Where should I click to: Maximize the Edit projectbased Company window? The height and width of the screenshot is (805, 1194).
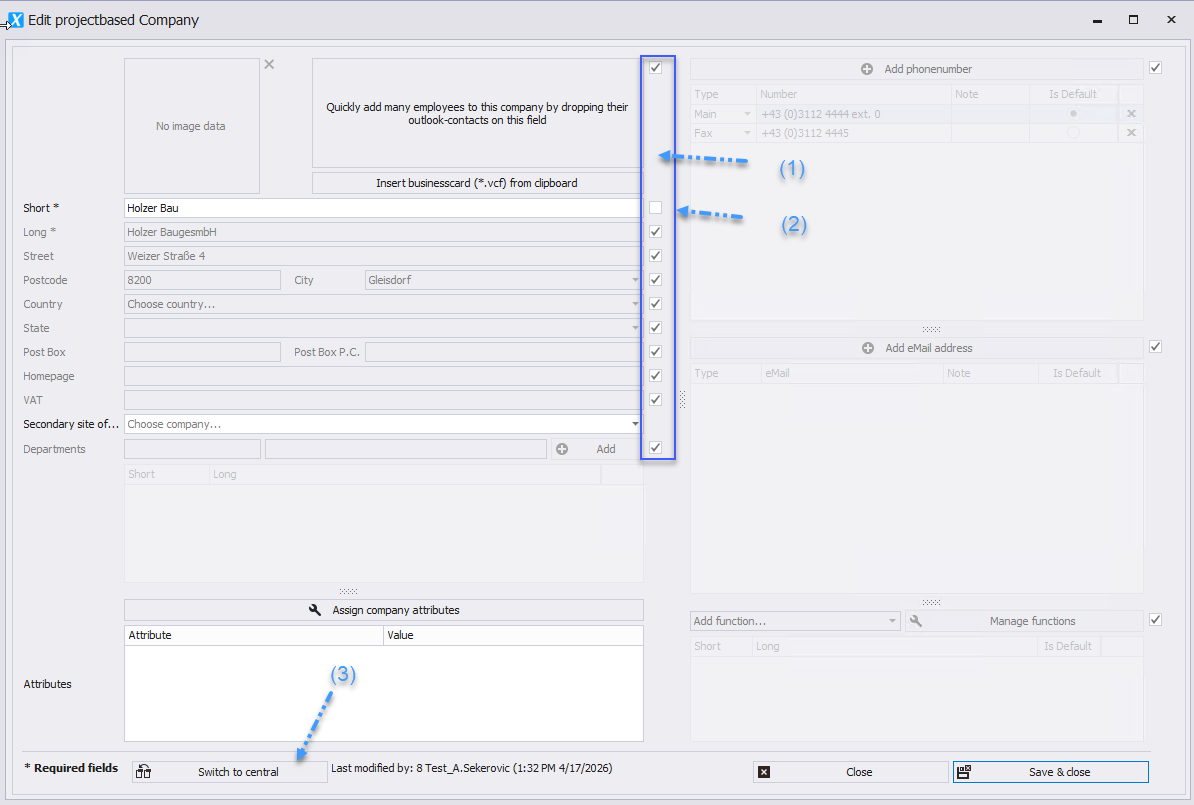pyautogui.click(x=1133, y=20)
